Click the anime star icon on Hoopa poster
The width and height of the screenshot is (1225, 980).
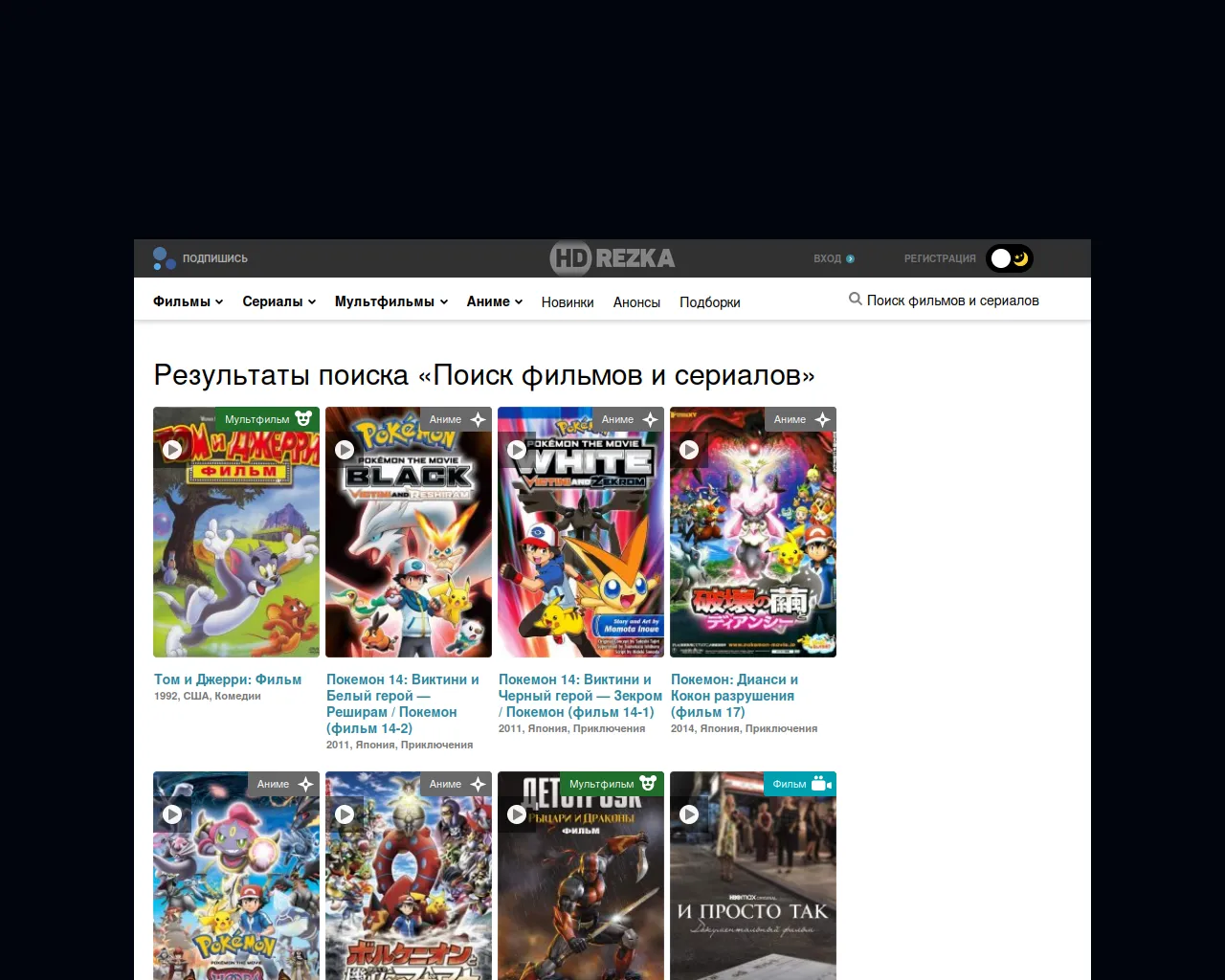305,784
